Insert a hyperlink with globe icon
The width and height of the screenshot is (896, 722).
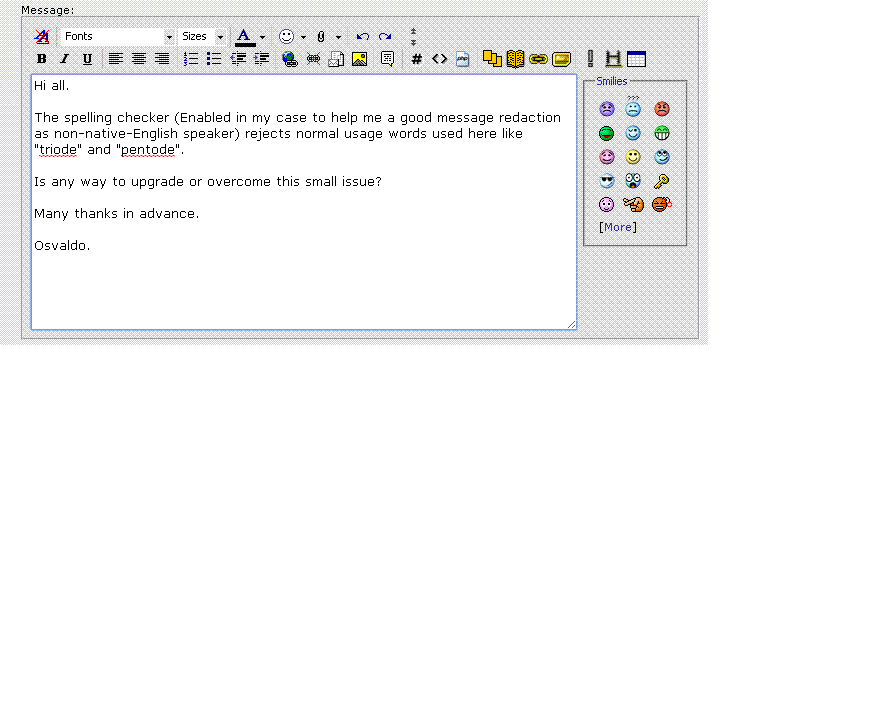point(290,59)
